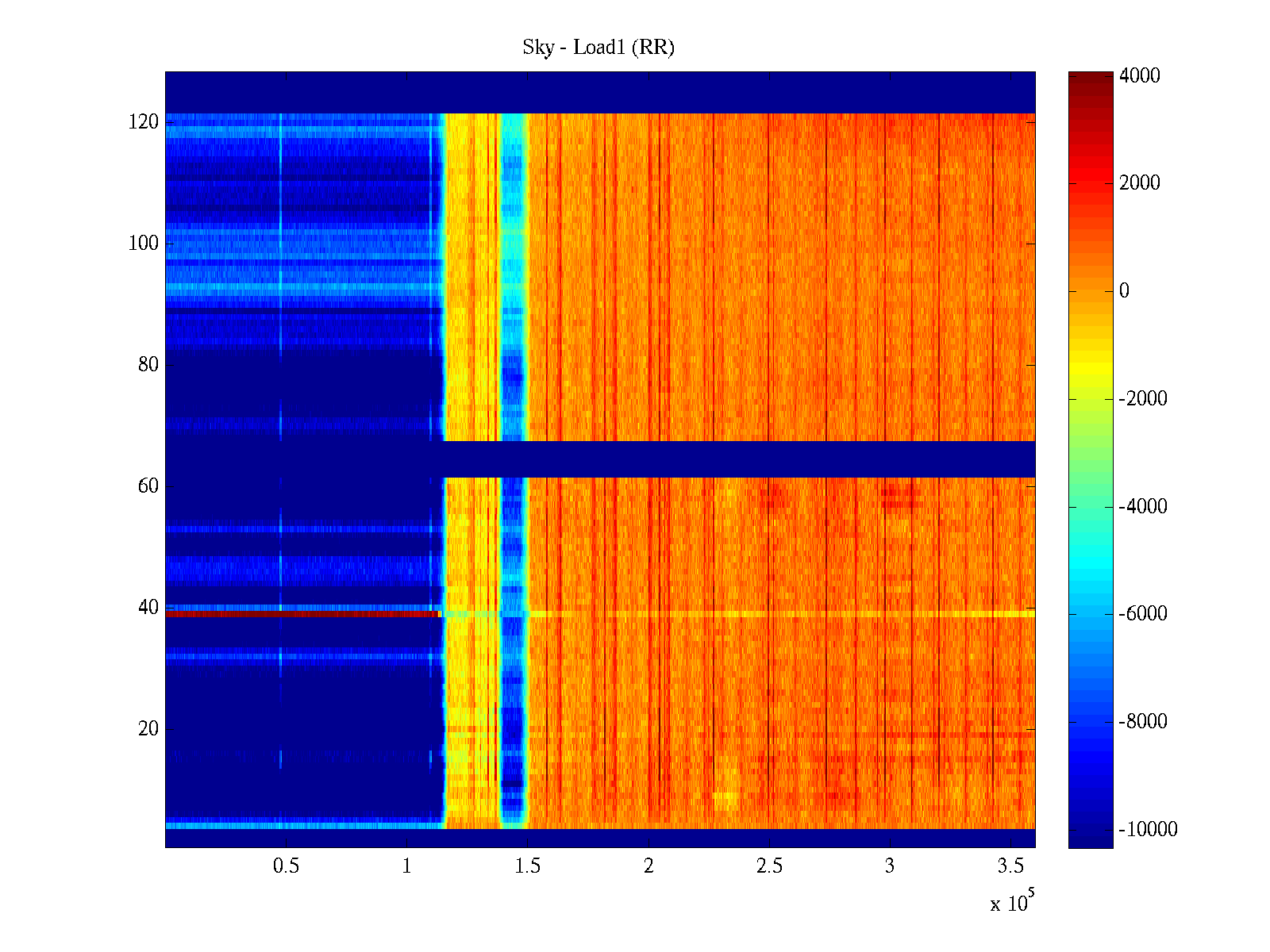Click the dark red horizontal stripe in heatmap
This screenshot has width=1270, height=952.
pyautogui.click(x=302, y=613)
